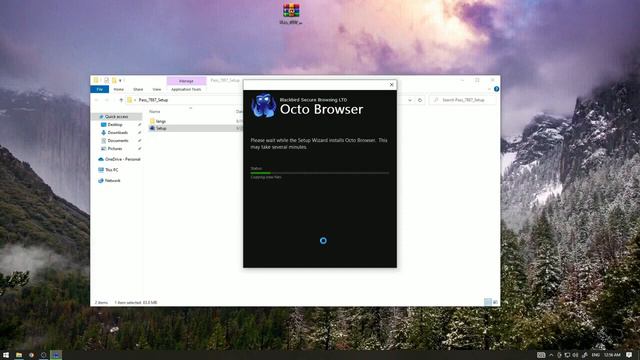The width and height of the screenshot is (640, 360).
Task: Refresh the Explorer folder view
Action: (x=420, y=100)
